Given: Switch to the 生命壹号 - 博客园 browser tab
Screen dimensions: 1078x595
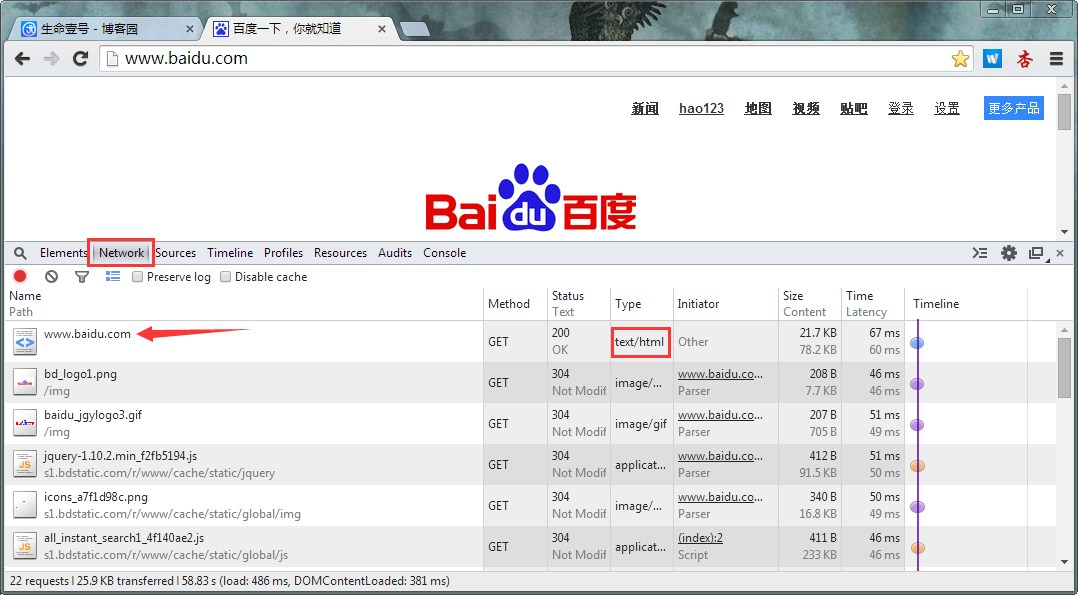Looking at the screenshot, I should (107, 29).
